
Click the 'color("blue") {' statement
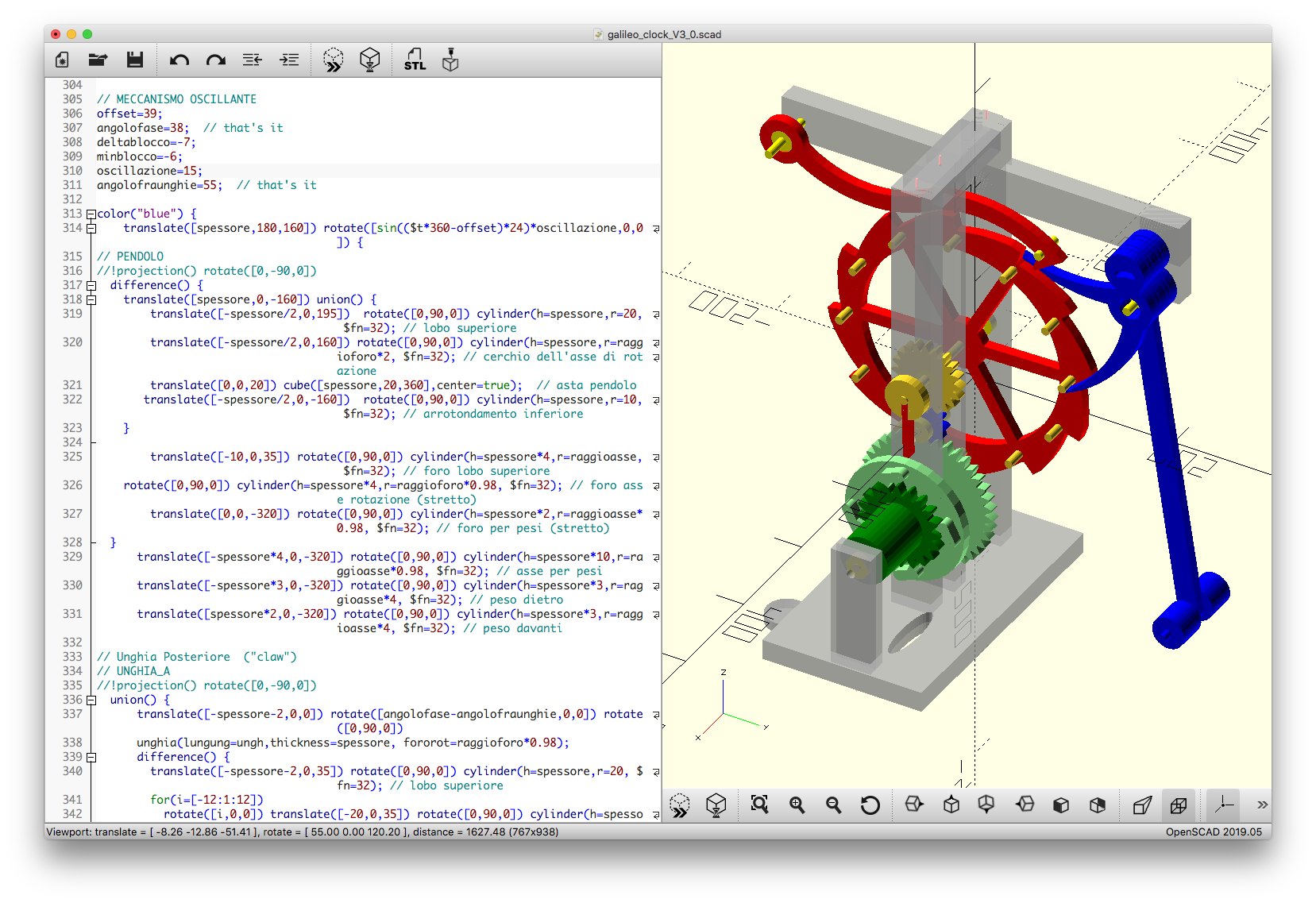147,214
